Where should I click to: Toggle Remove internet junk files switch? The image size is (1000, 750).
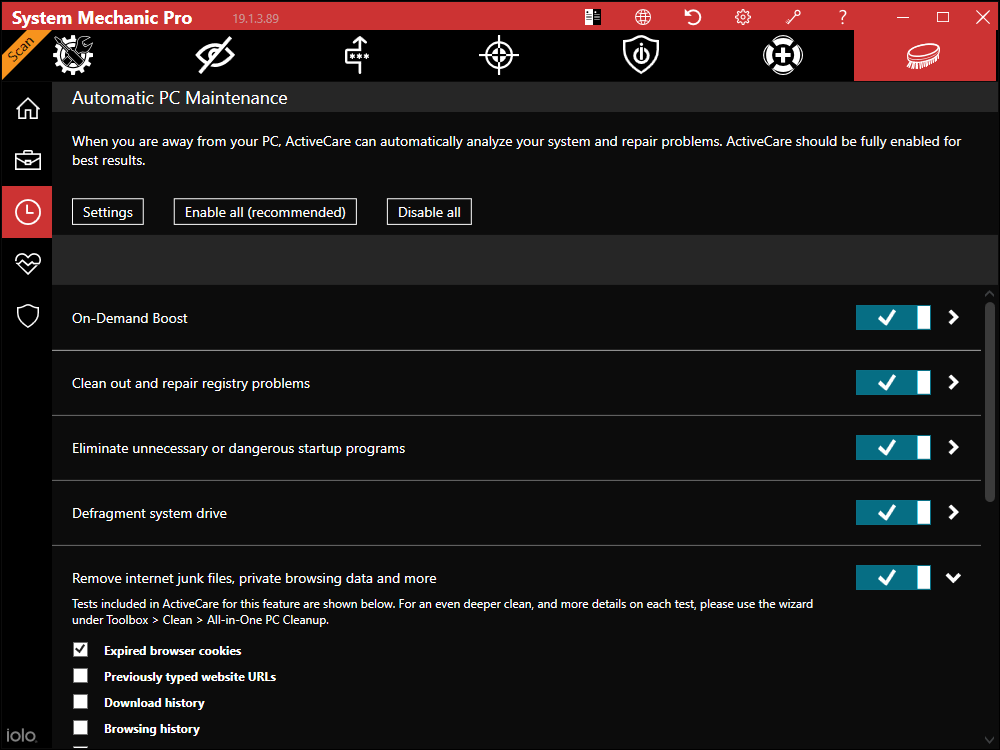[x=893, y=578]
